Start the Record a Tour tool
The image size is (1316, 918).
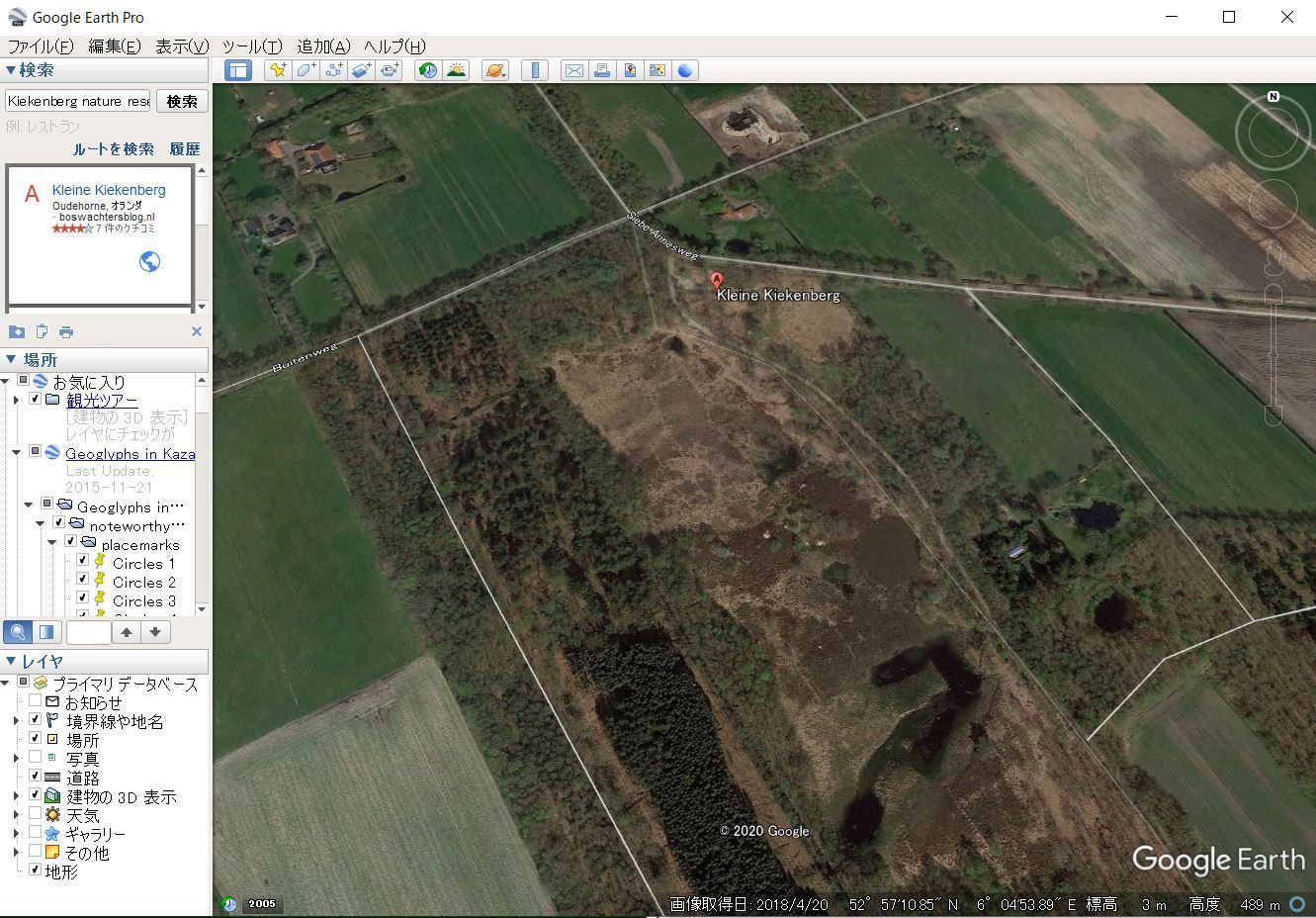(390, 70)
